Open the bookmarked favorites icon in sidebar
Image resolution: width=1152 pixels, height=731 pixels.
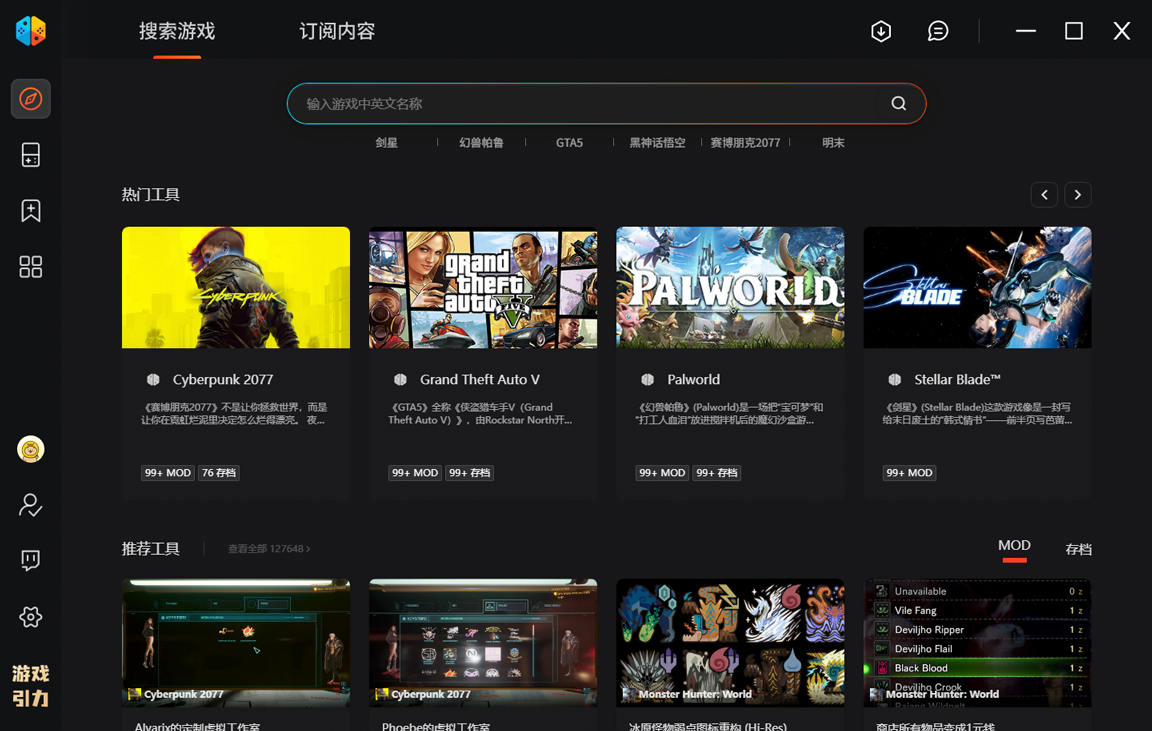[31, 211]
